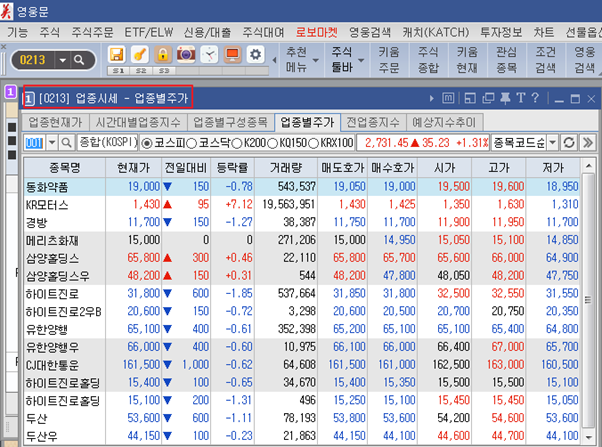This screenshot has width=602, height=447.
Task: Select the 코스닥 radio button
Action: [x=191, y=143]
